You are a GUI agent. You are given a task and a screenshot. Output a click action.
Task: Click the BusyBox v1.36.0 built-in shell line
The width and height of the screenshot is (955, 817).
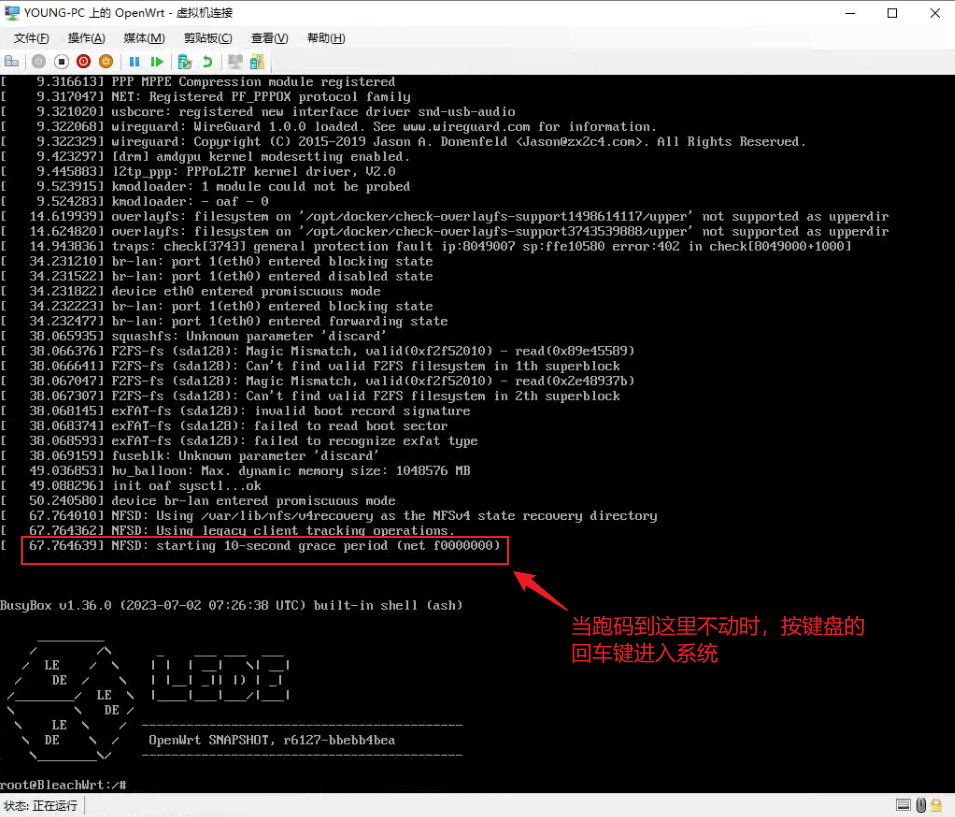tap(231, 606)
